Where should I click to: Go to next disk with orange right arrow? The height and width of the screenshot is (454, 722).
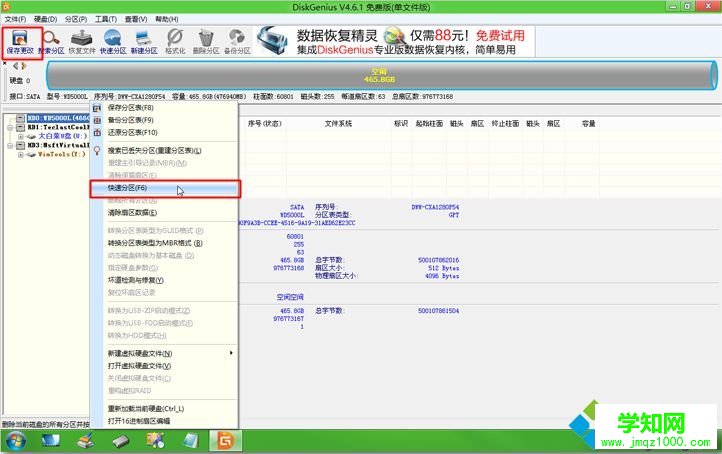(x=23, y=66)
